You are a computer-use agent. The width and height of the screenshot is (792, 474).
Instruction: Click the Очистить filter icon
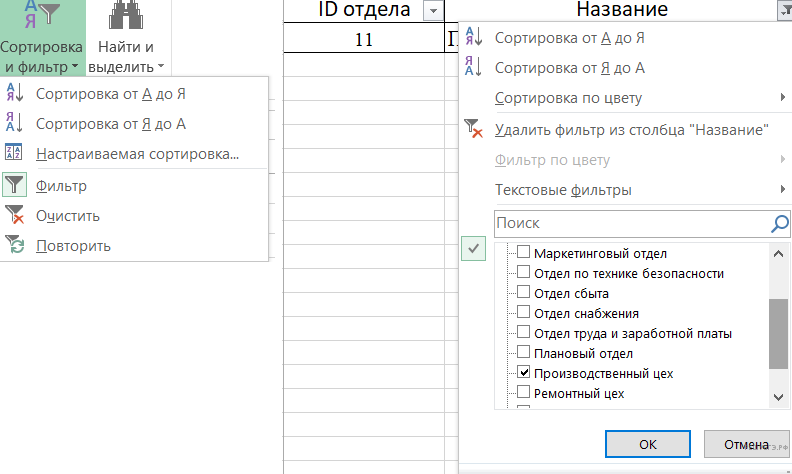[16, 216]
